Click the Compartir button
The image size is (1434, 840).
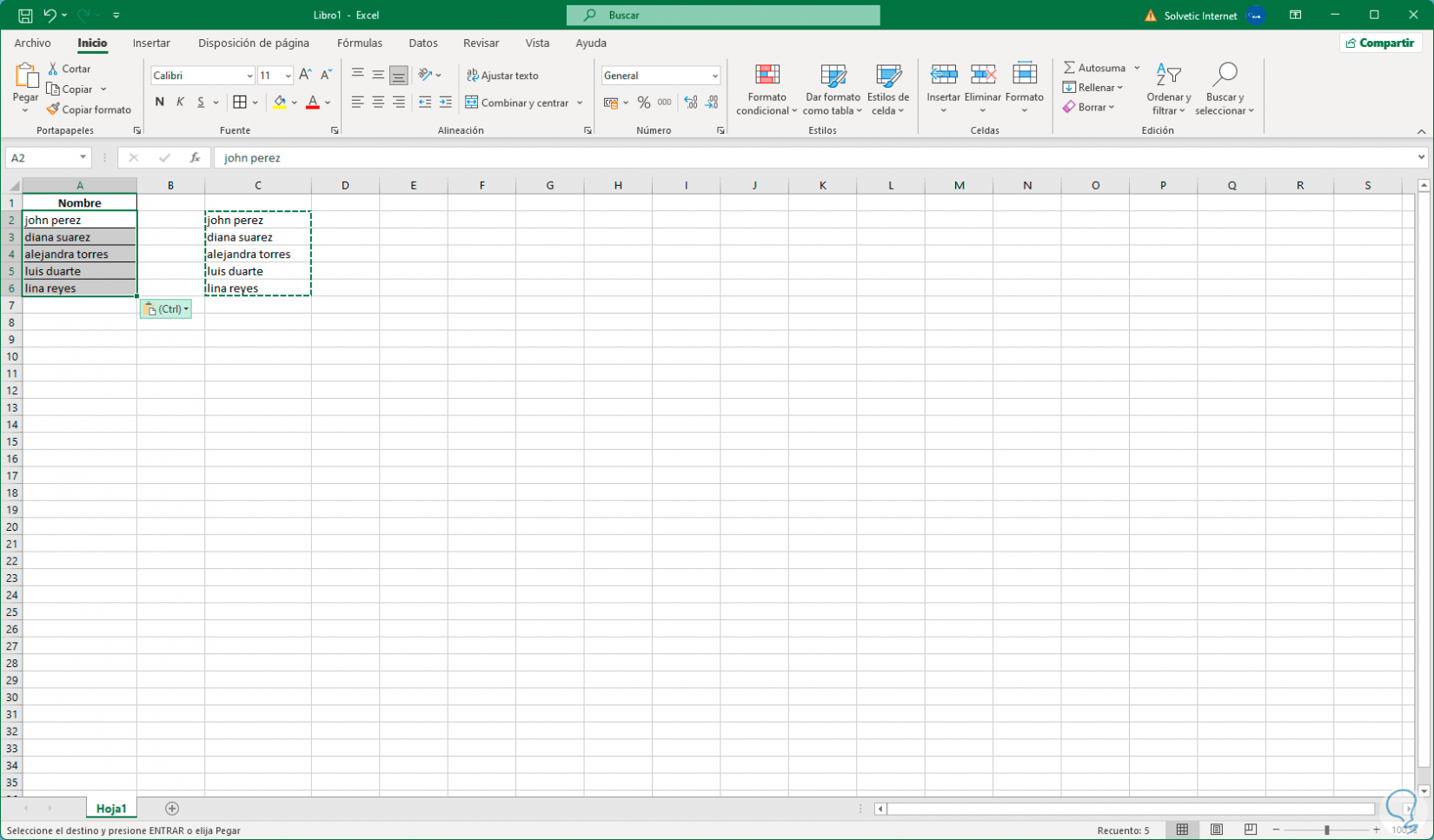click(1380, 43)
